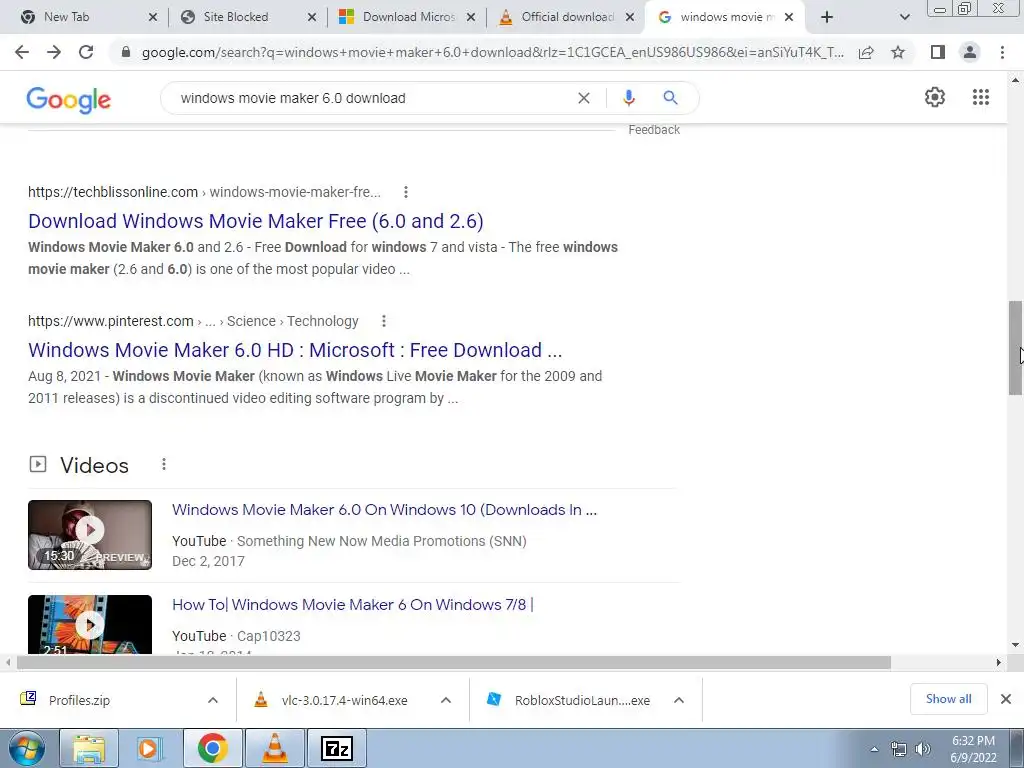The height and width of the screenshot is (768, 1024).
Task: Start voice search with the microphone
Action: [628, 98]
